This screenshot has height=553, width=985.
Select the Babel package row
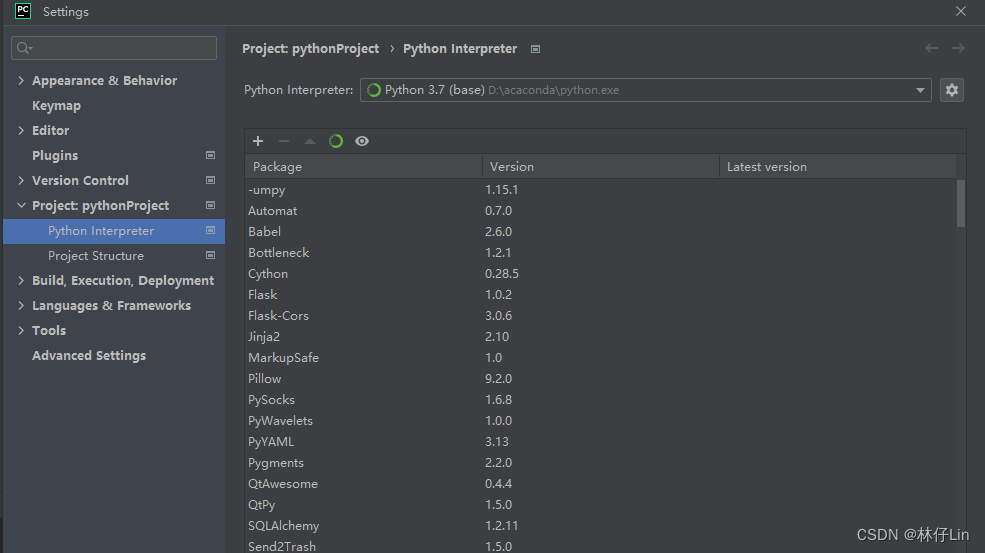tap(601, 232)
